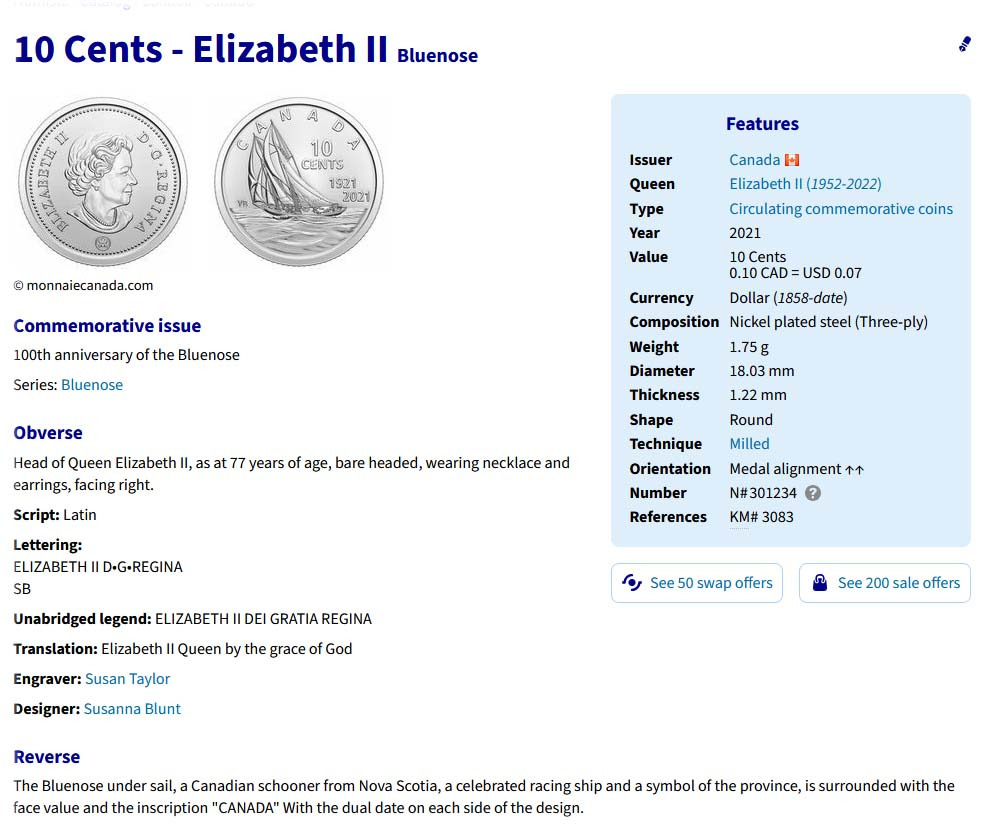Click the question mark help icon near N#301234

(x=813, y=493)
